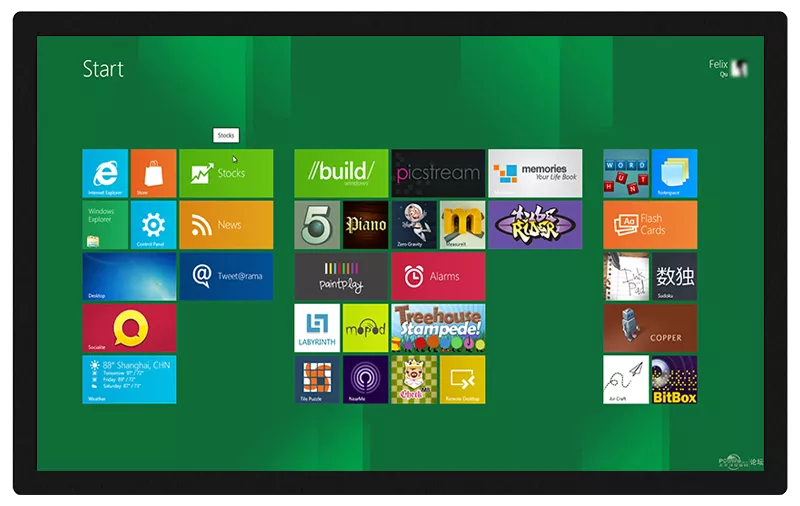This screenshot has width=800, height=506.
Task: Open the BitBox tile
Action: pos(675,380)
